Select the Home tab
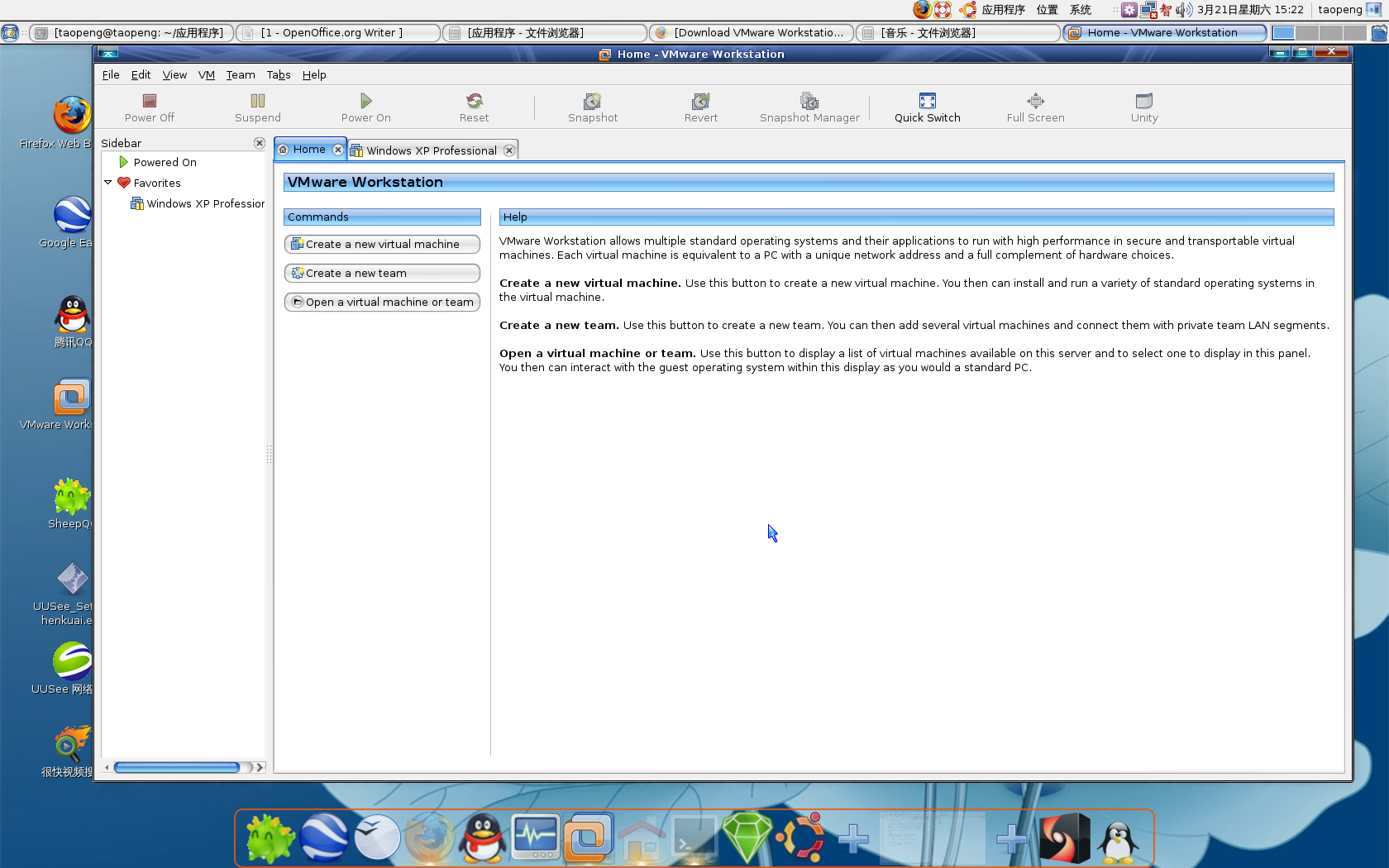Screen dimensions: 1389x868 click(309, 150)
